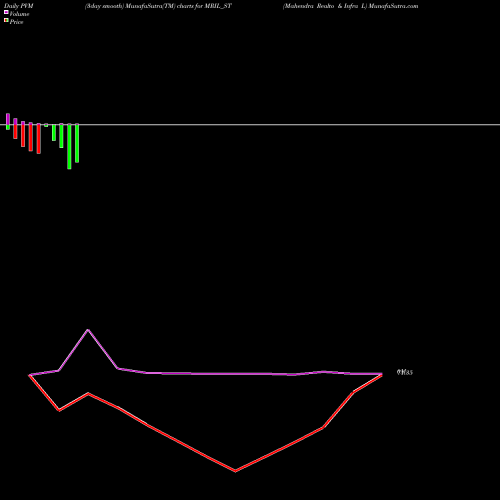Click the shared starting point of both lines
This screenshot has width=500, height=500.
[x=29, y=375]
